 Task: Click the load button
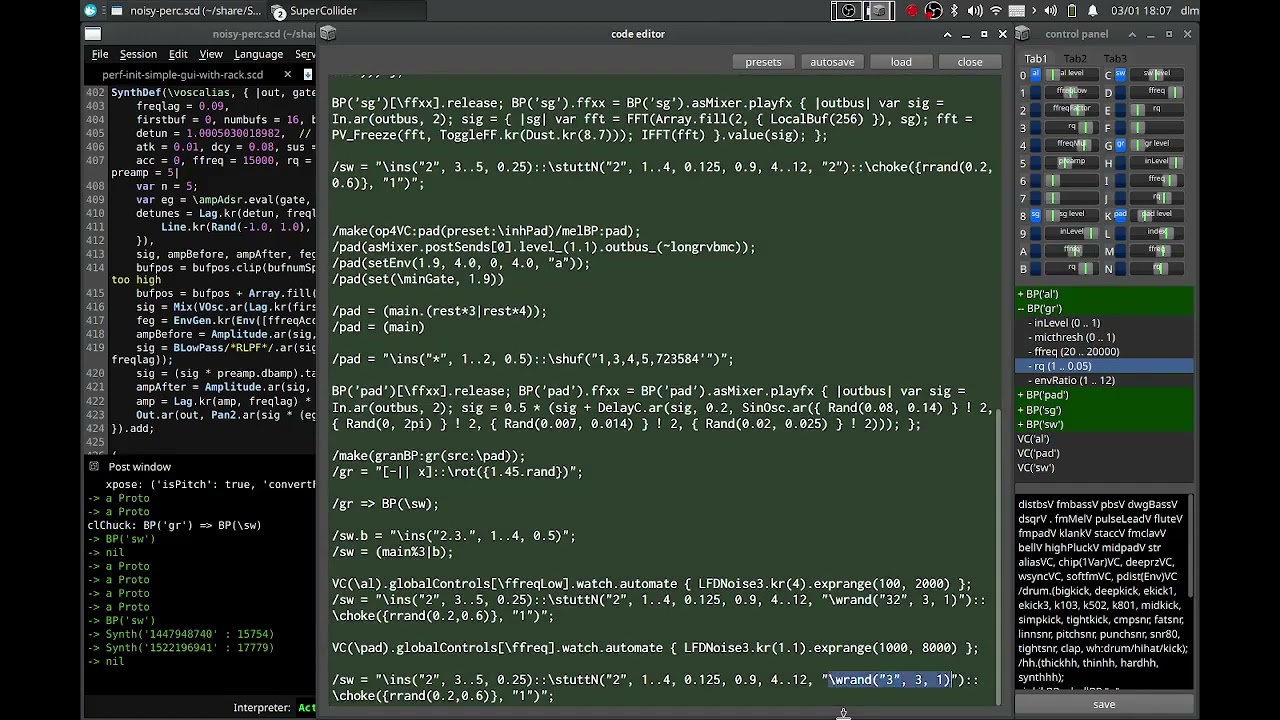[x=901, y=62]
